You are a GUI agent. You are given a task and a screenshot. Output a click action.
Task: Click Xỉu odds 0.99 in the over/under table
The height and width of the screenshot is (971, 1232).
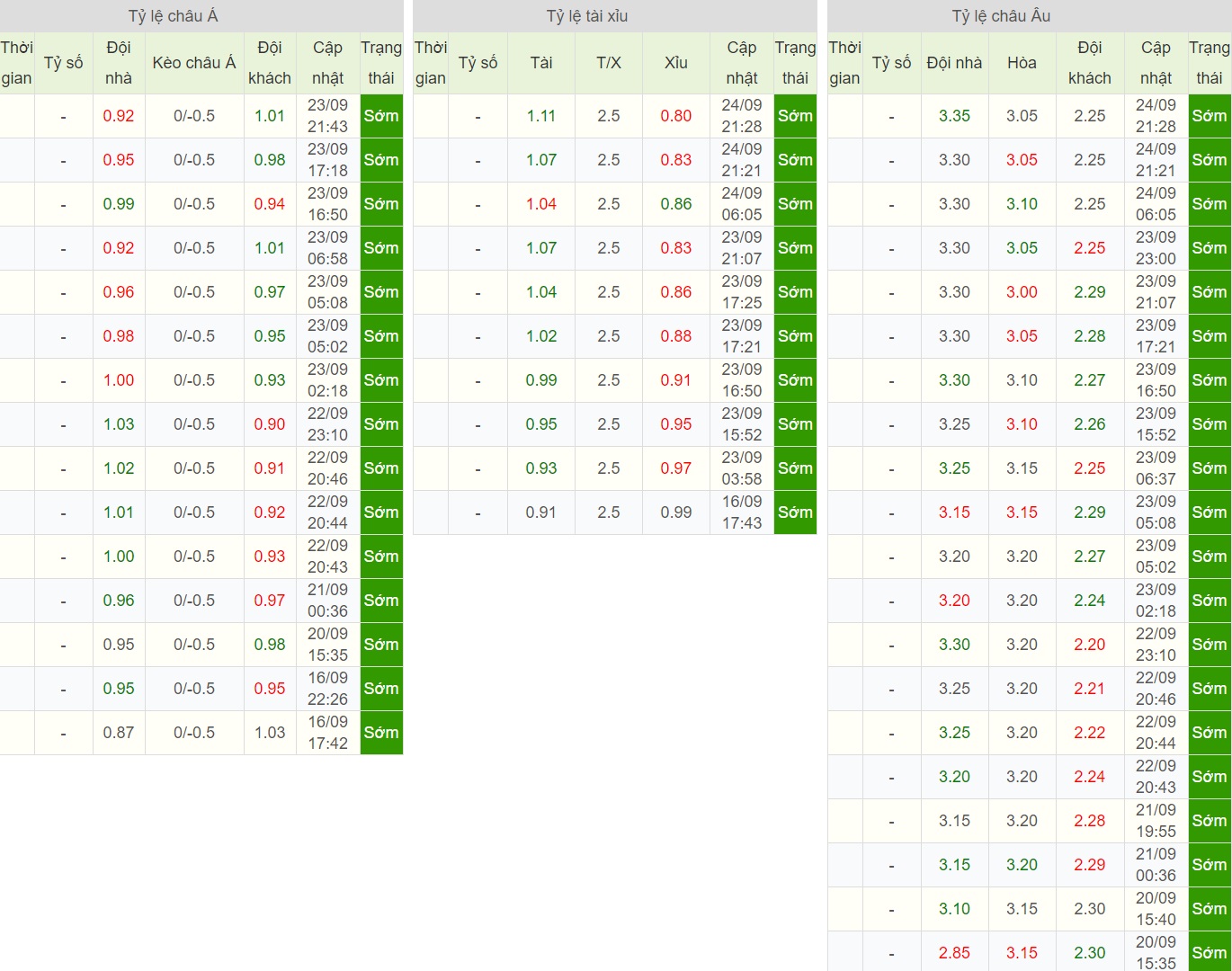coord(676,512)
